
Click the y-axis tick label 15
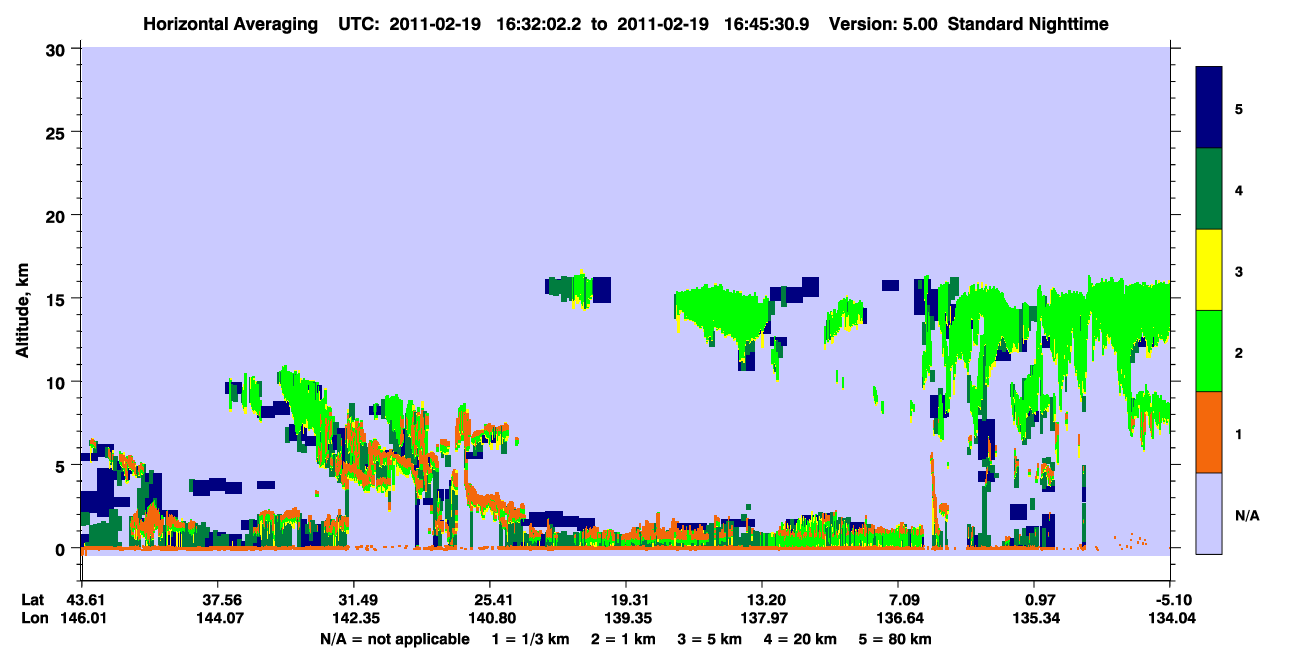point(58,298)
